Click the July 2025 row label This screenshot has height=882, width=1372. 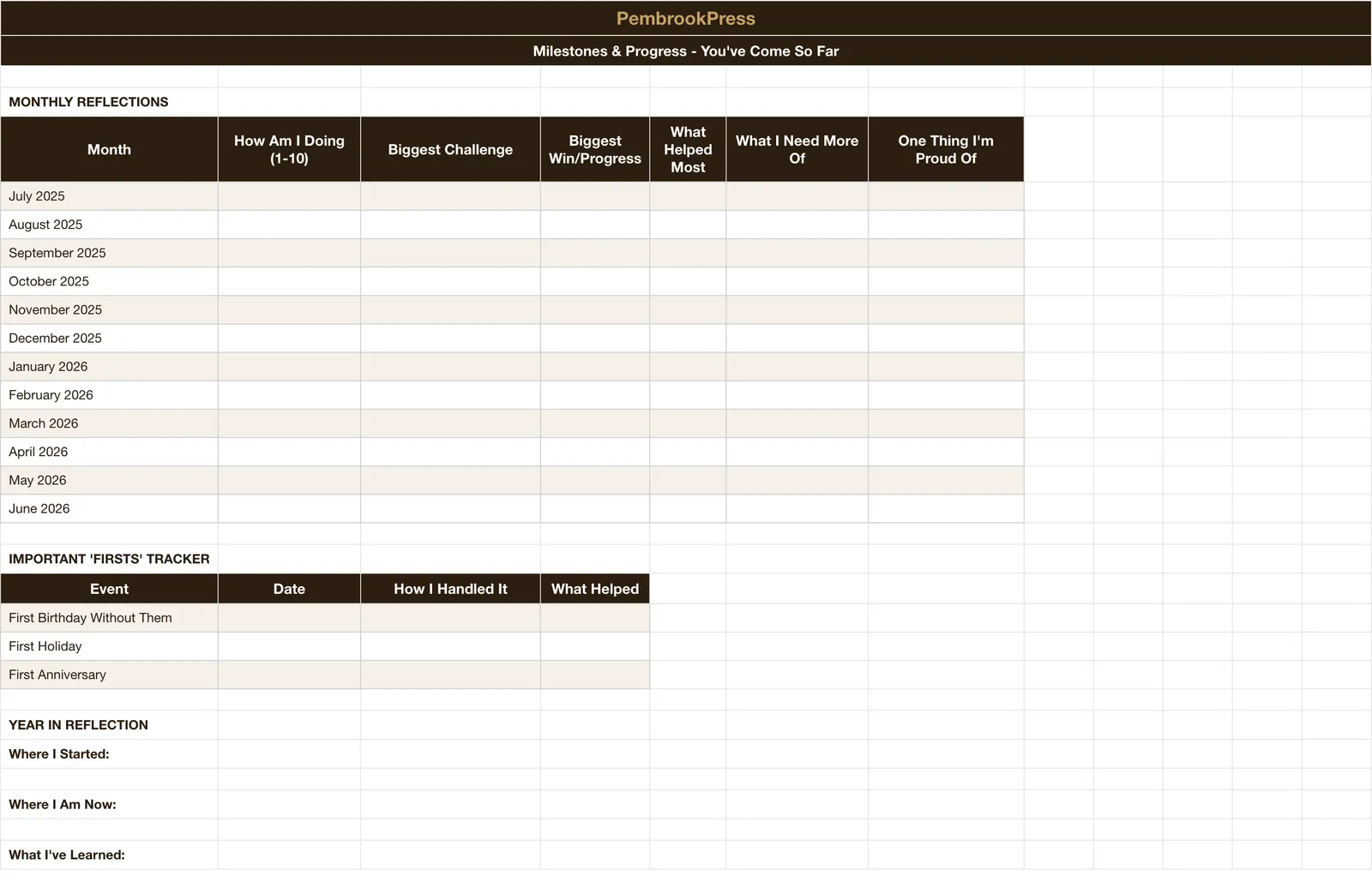(109, 196)
